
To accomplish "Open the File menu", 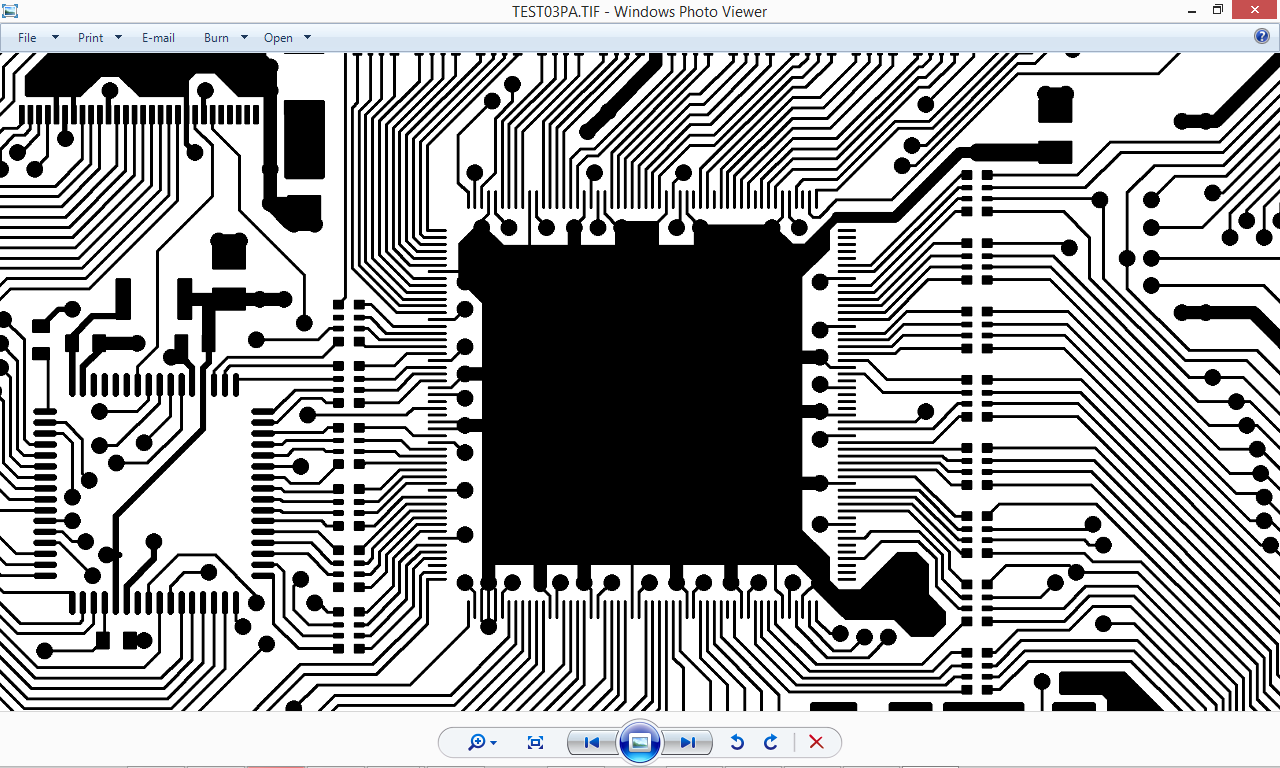I will pyautogui.click(x=27, y=37).
